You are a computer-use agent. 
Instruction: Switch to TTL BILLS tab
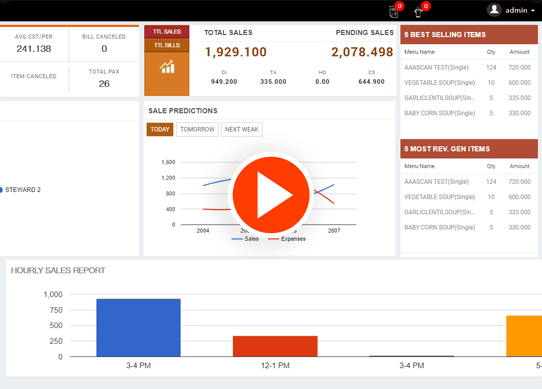167,45
